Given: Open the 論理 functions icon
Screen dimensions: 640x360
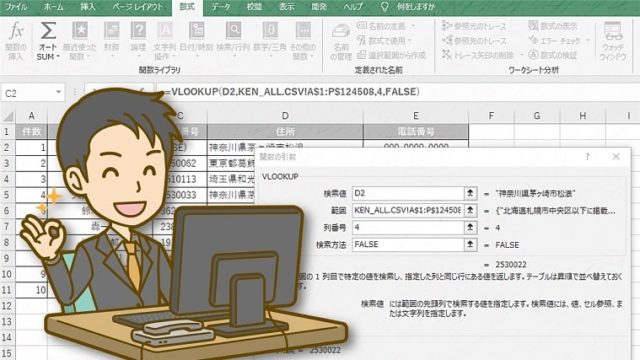Looking at the screenshot, I should (138, 31).
